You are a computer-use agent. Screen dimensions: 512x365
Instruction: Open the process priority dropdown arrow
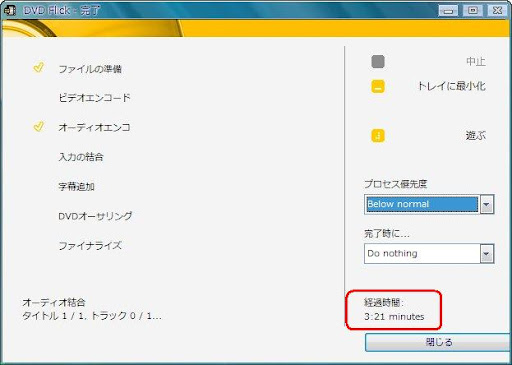pyautogui.click(x=487, y=204)
